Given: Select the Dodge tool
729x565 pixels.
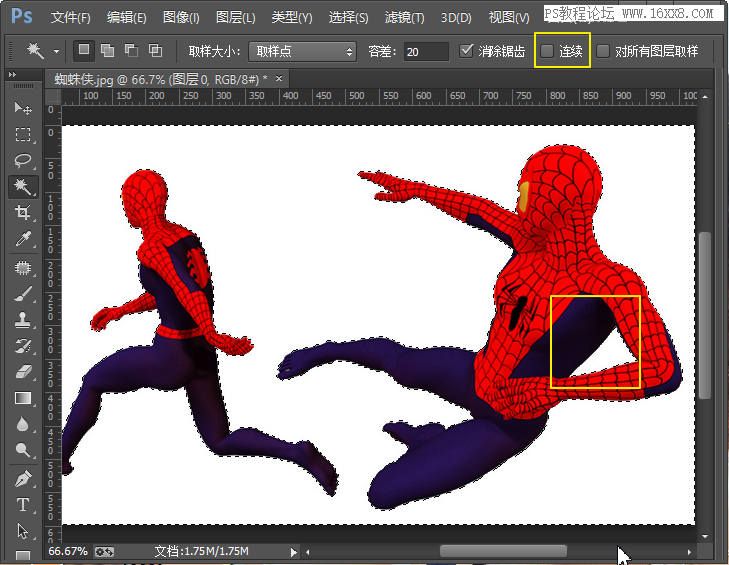Looking at the screenshot, I should pos(22,450).
